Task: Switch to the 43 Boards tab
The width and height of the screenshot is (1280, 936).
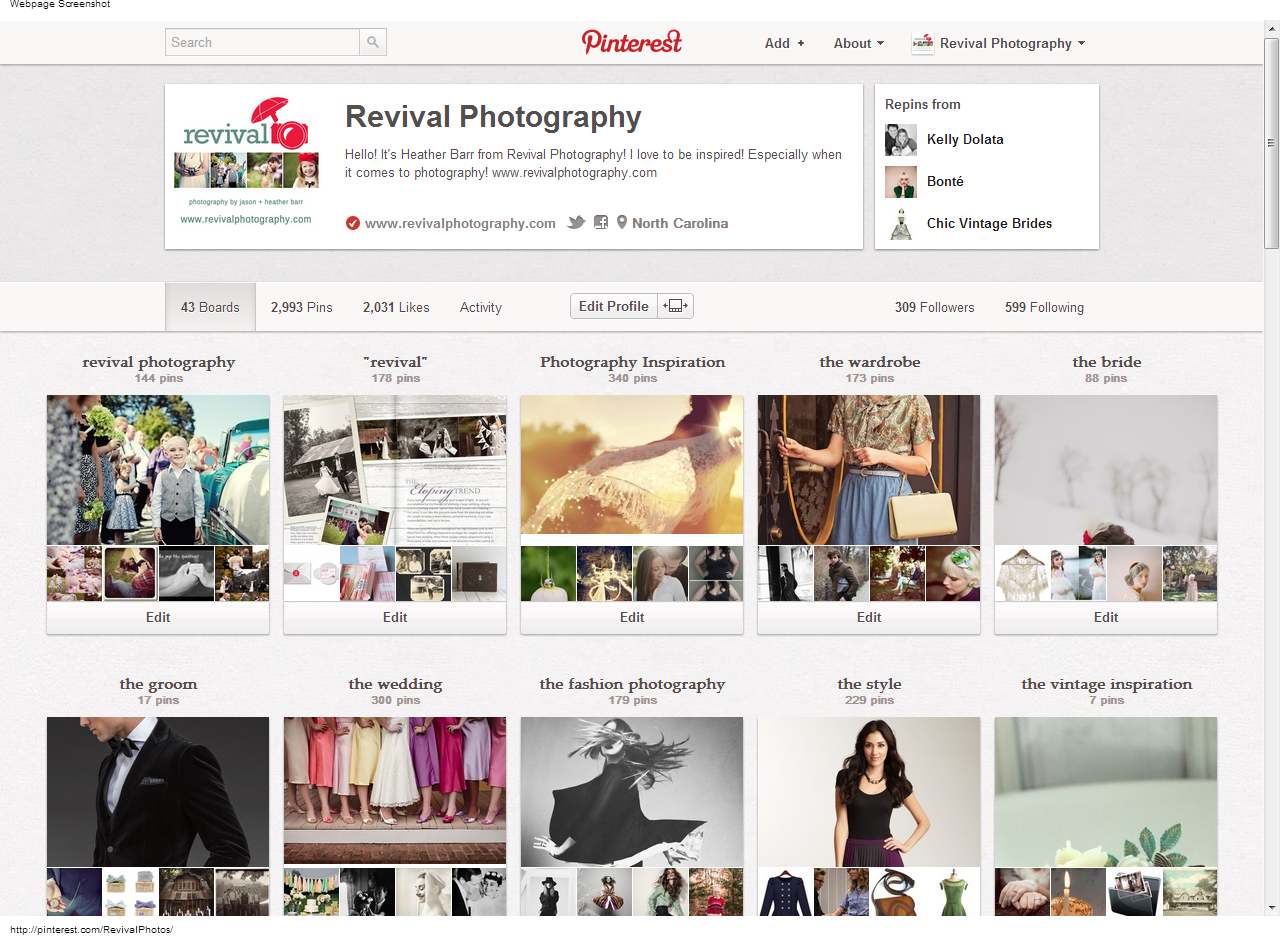Action: (x=210, y=307)
